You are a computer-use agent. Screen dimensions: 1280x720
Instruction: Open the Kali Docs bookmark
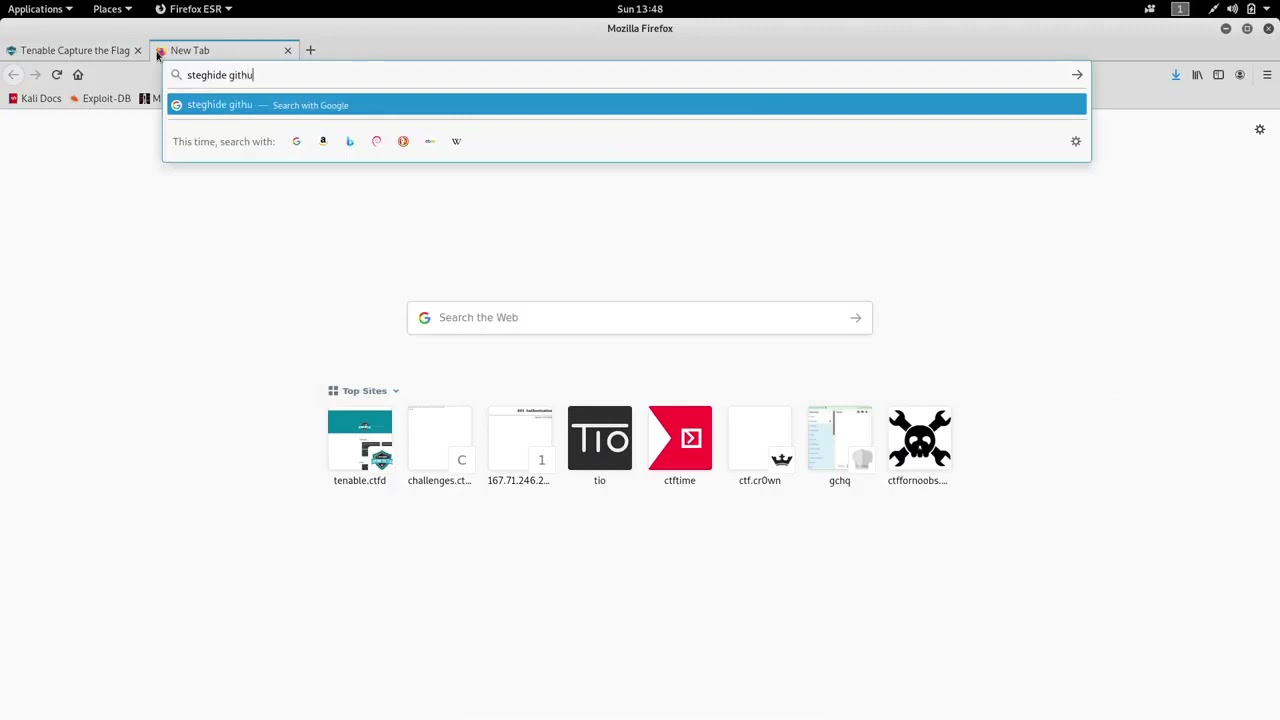(x=35, y=98)
